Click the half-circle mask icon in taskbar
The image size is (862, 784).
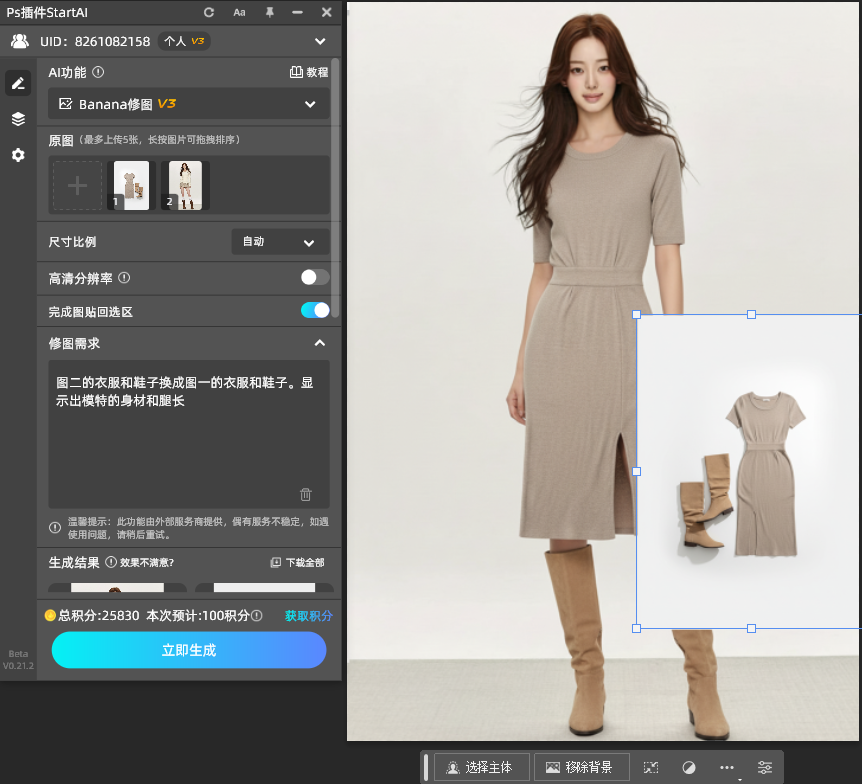(x=689, y=767)
